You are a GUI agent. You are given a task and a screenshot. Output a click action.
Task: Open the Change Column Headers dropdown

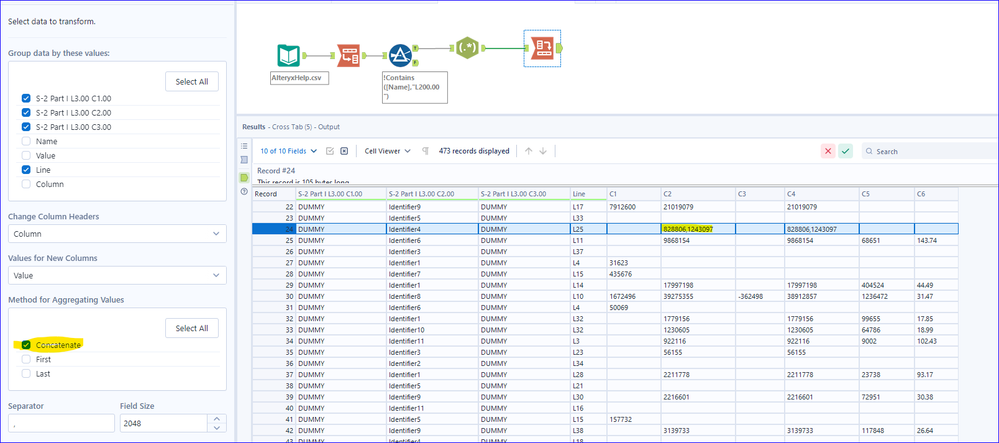tap(118, 234)
